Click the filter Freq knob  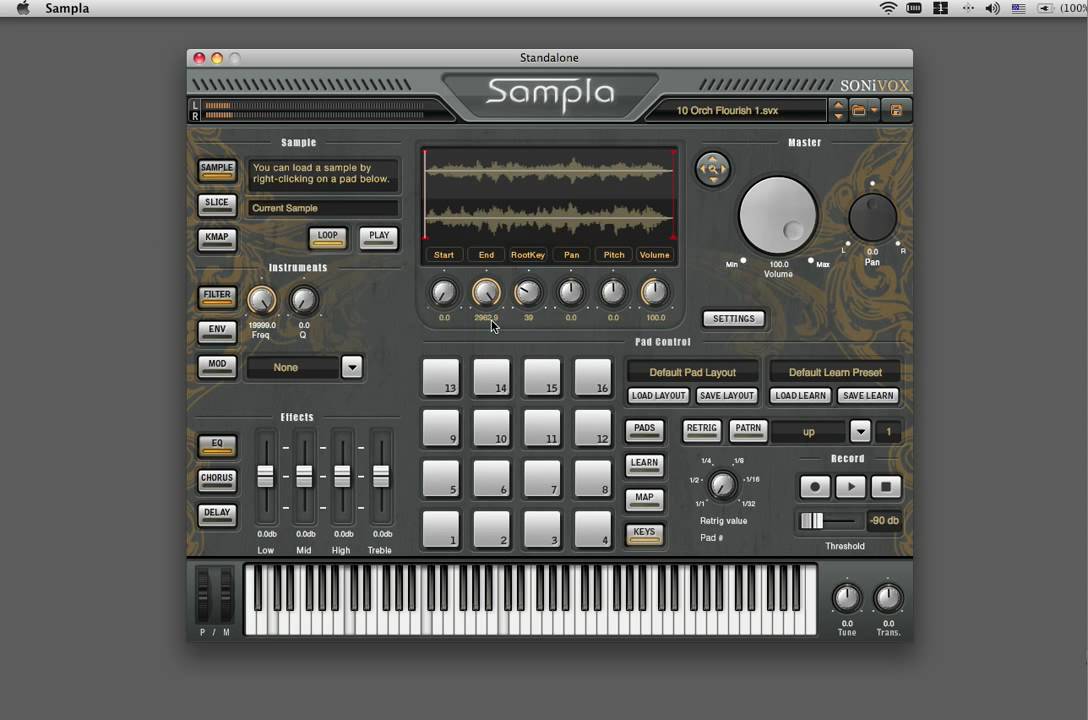262,300
